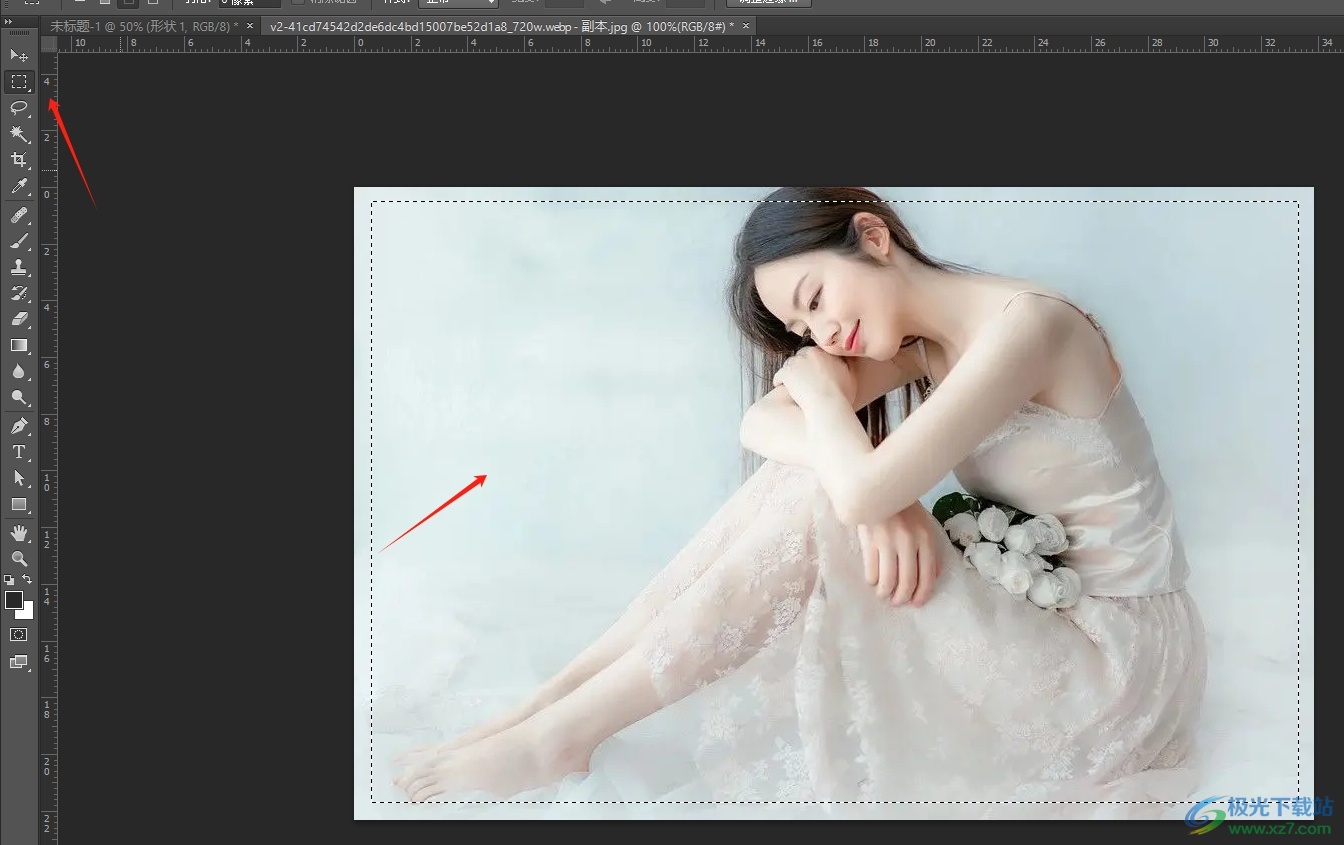
Task: Select the Rectangular Marquee tool
Action: pyautogui.click(x=18, y=81)
